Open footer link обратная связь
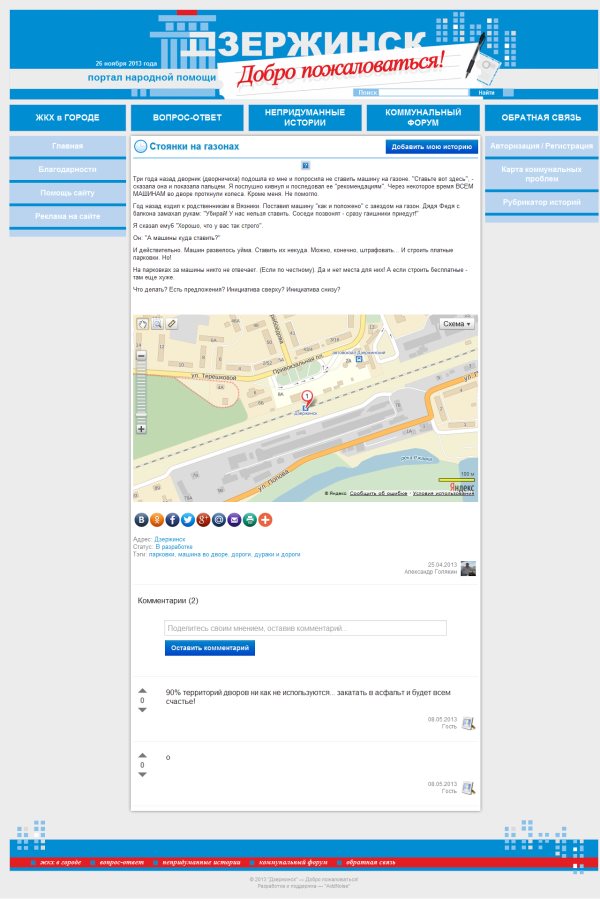 370,862
